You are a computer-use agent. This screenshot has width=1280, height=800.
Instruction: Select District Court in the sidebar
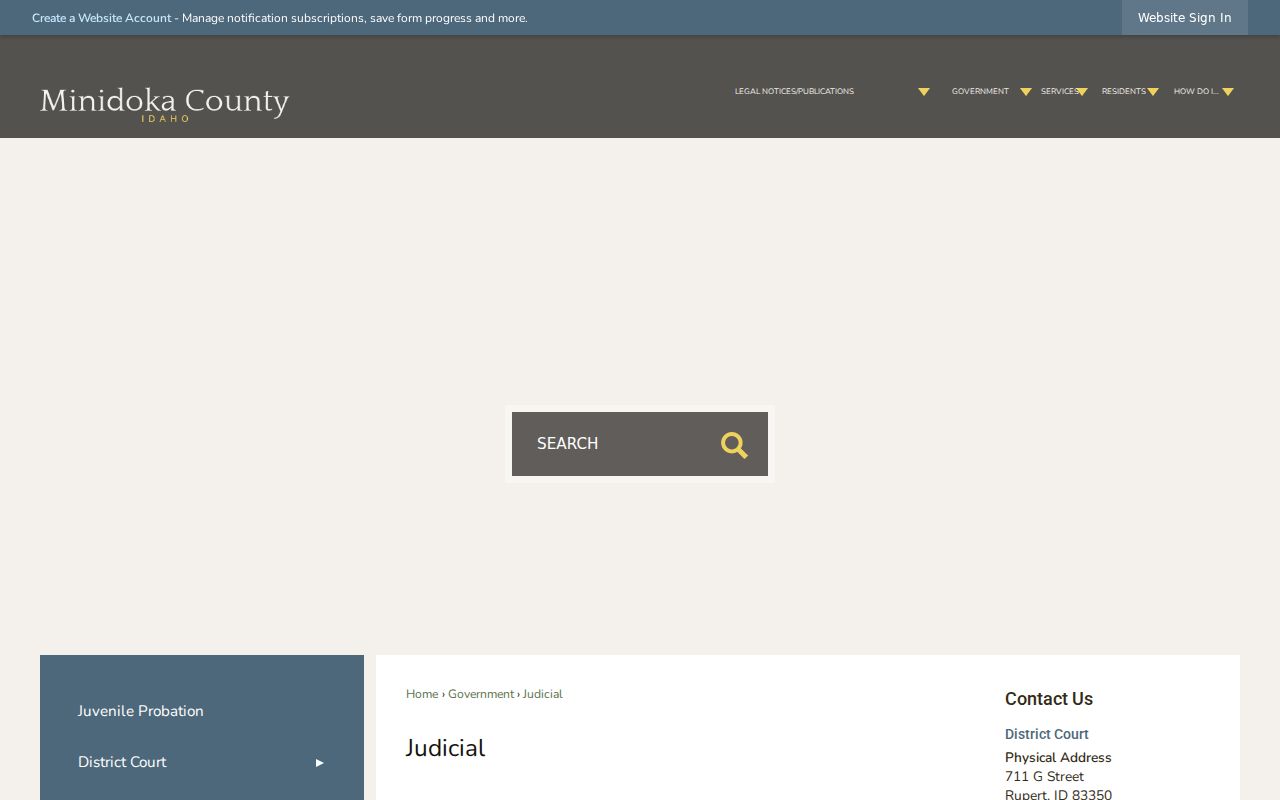122,762
